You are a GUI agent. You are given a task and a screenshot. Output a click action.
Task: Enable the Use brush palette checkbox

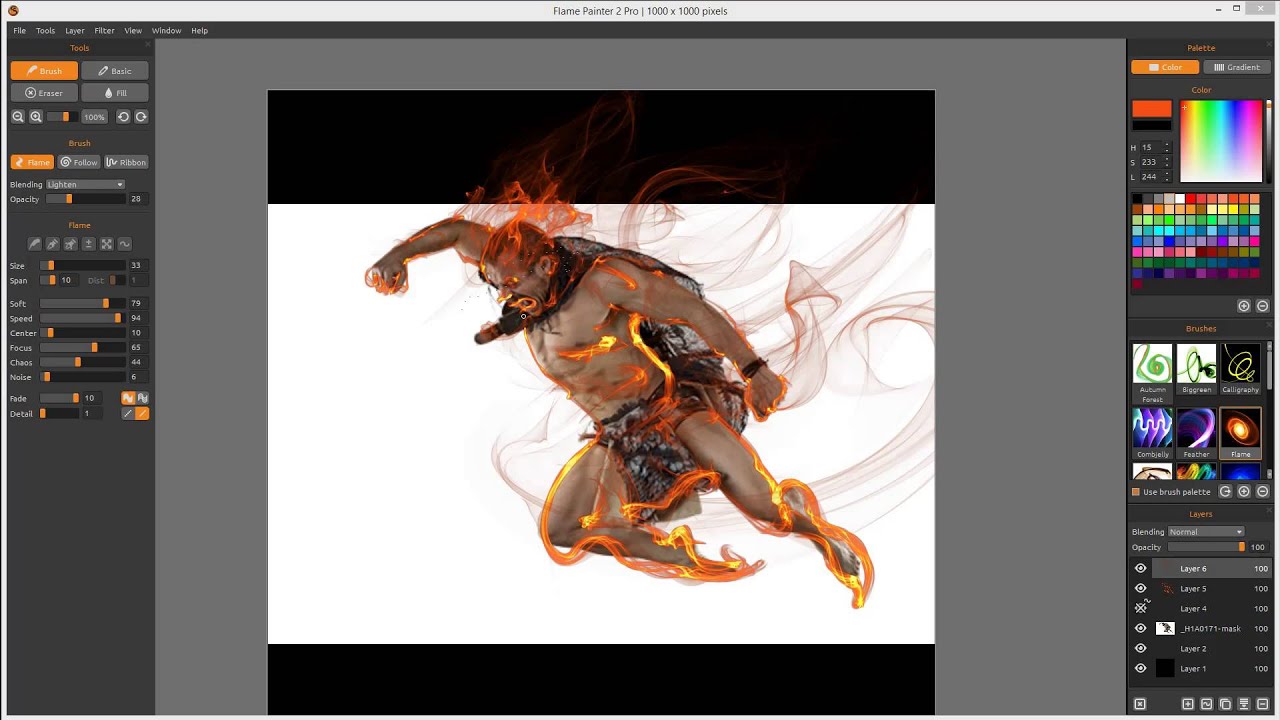pos(1136,492)
